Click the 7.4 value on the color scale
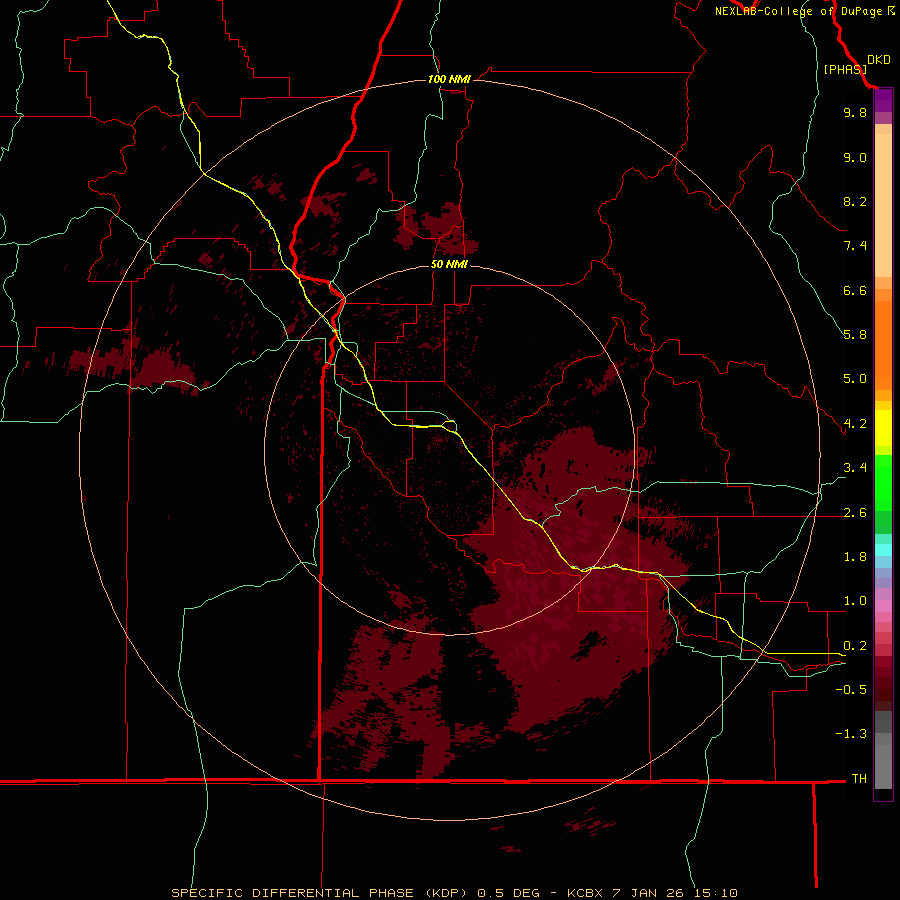Image resolution: width=900 pixels, height=900 pixels. tap(855, 246)
